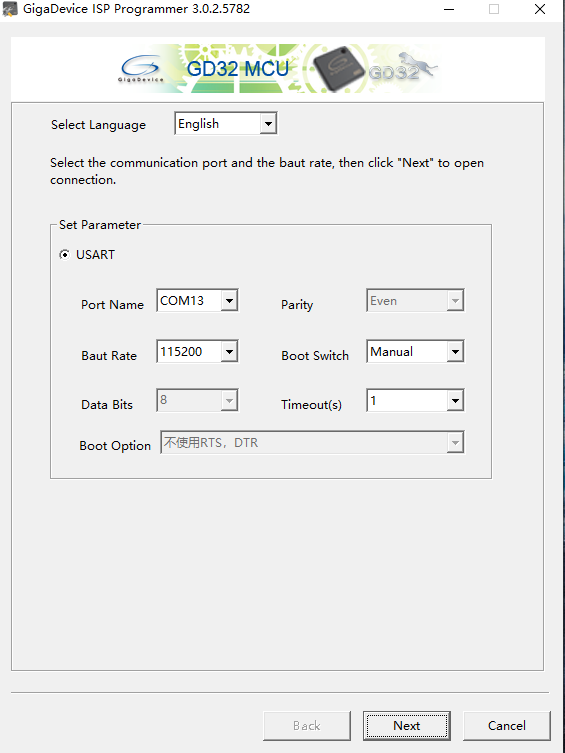
Task: Expand the Port Name COM13 dropdown
Action: click(229, 301)
